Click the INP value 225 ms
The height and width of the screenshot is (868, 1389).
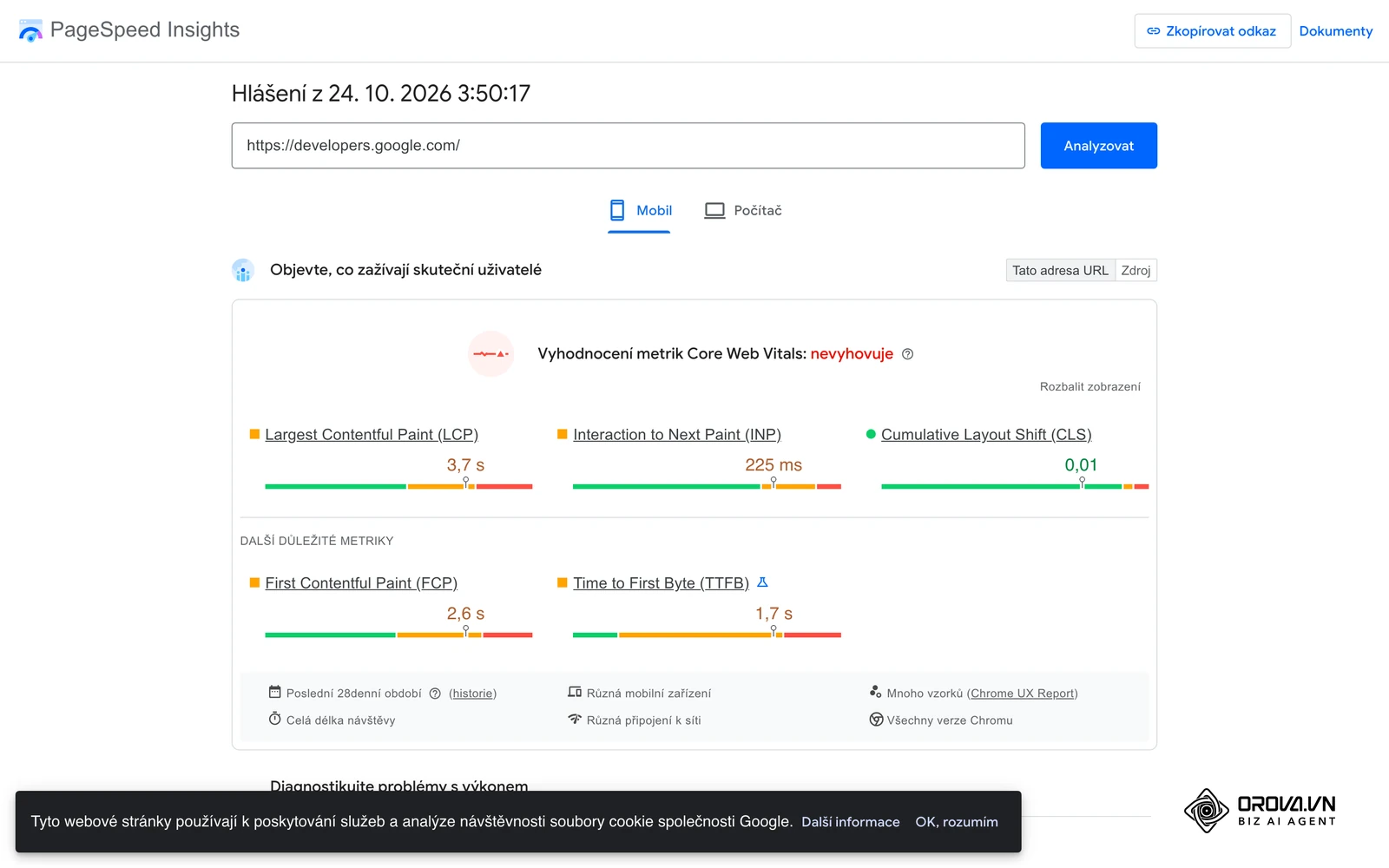tap(773, 465)
